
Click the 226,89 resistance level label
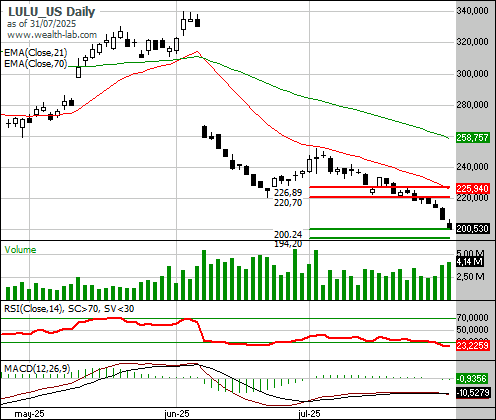tap(288, 193)
